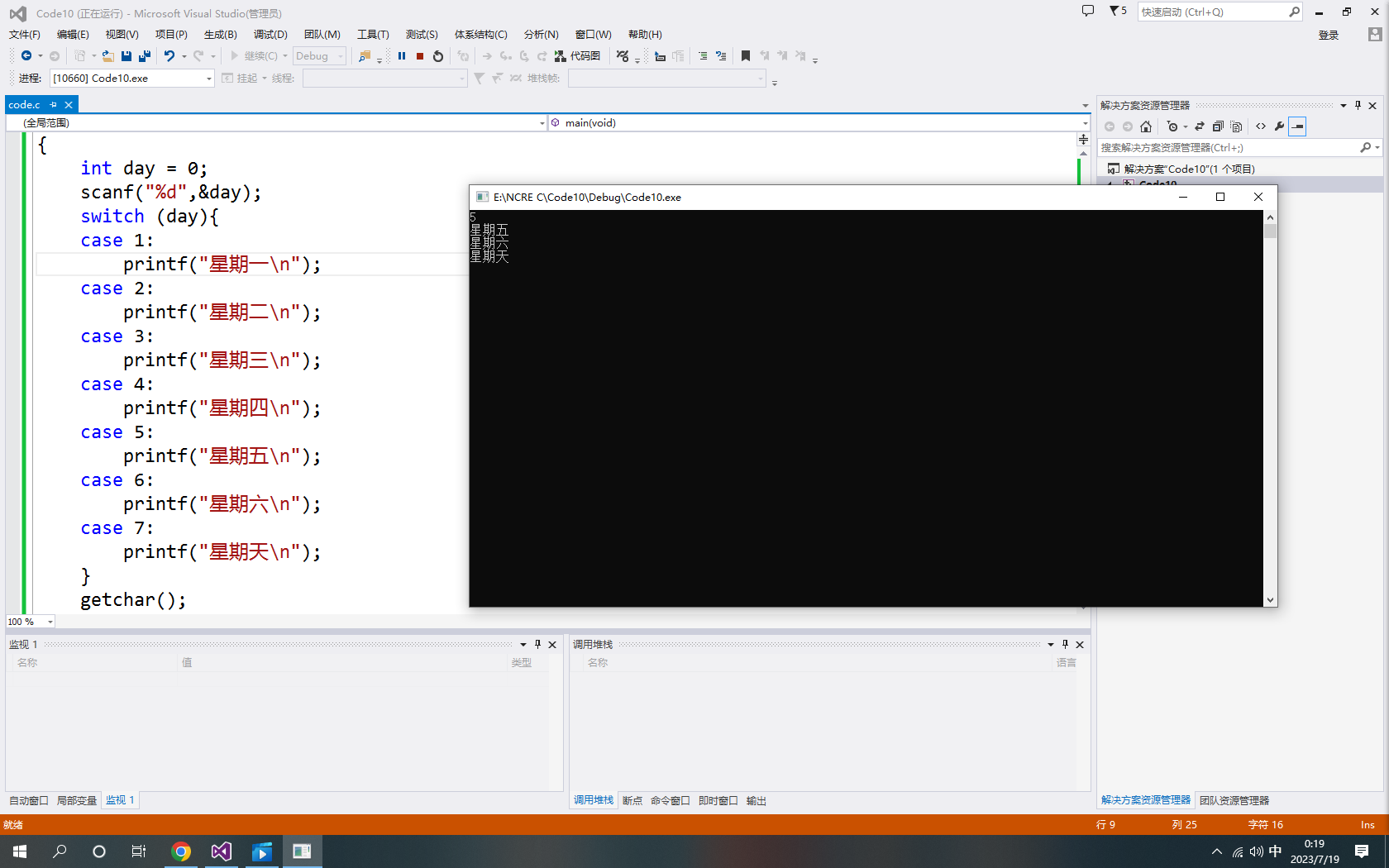Image resolution: width=1389 pixels, height=868 pixels.
Task: Close the code.c editor tab
Action: click(69, 105)
